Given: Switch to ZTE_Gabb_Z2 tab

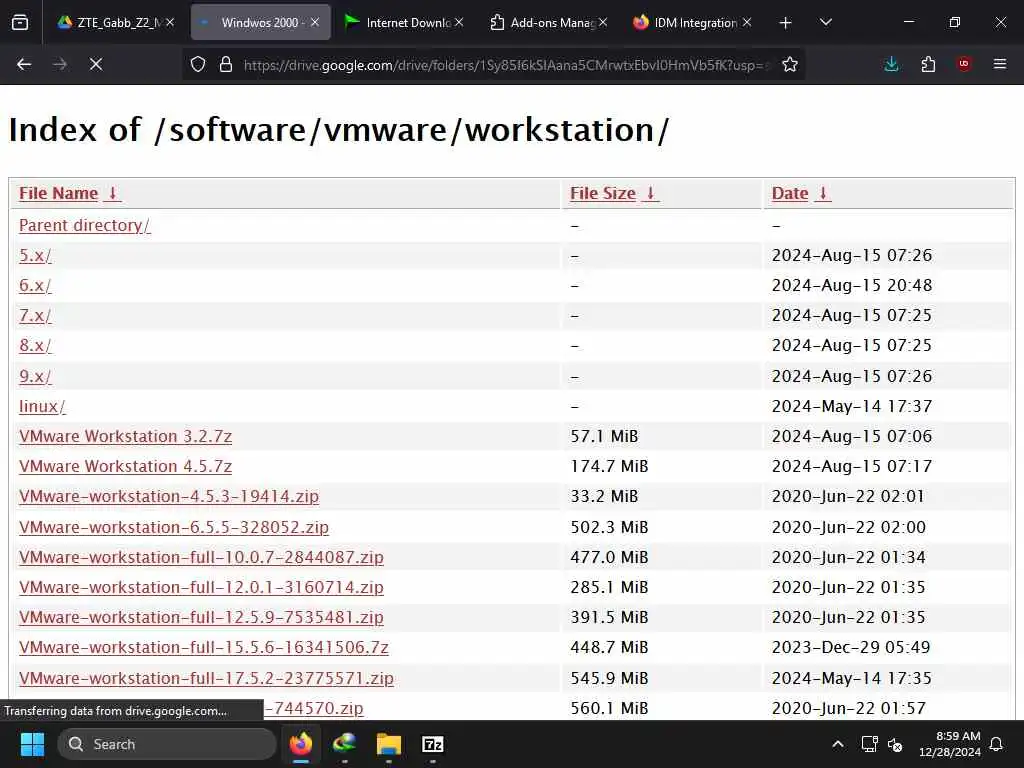Looking at the screenshot, I should 116,22.
